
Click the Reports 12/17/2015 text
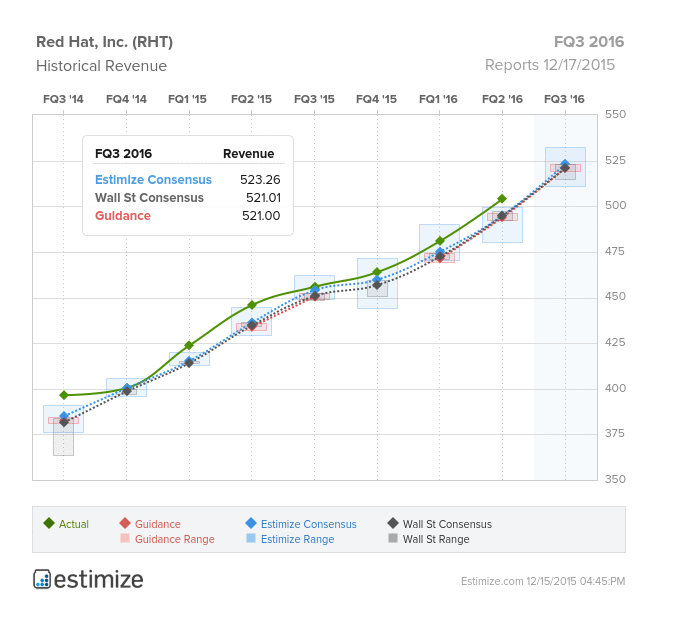(550, 65)
